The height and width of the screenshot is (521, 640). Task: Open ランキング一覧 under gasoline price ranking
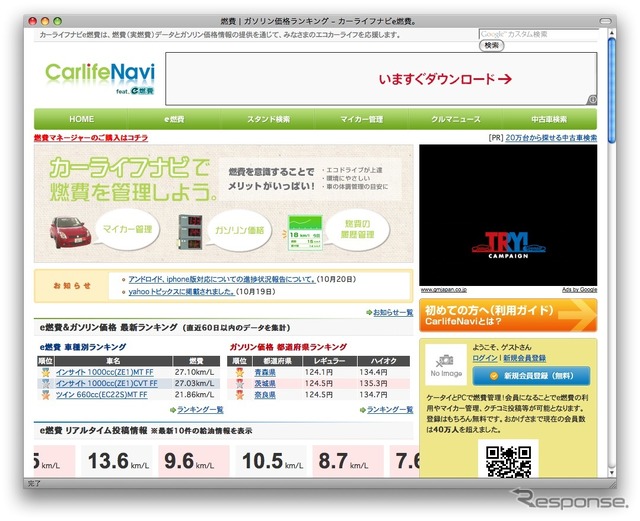390,410
